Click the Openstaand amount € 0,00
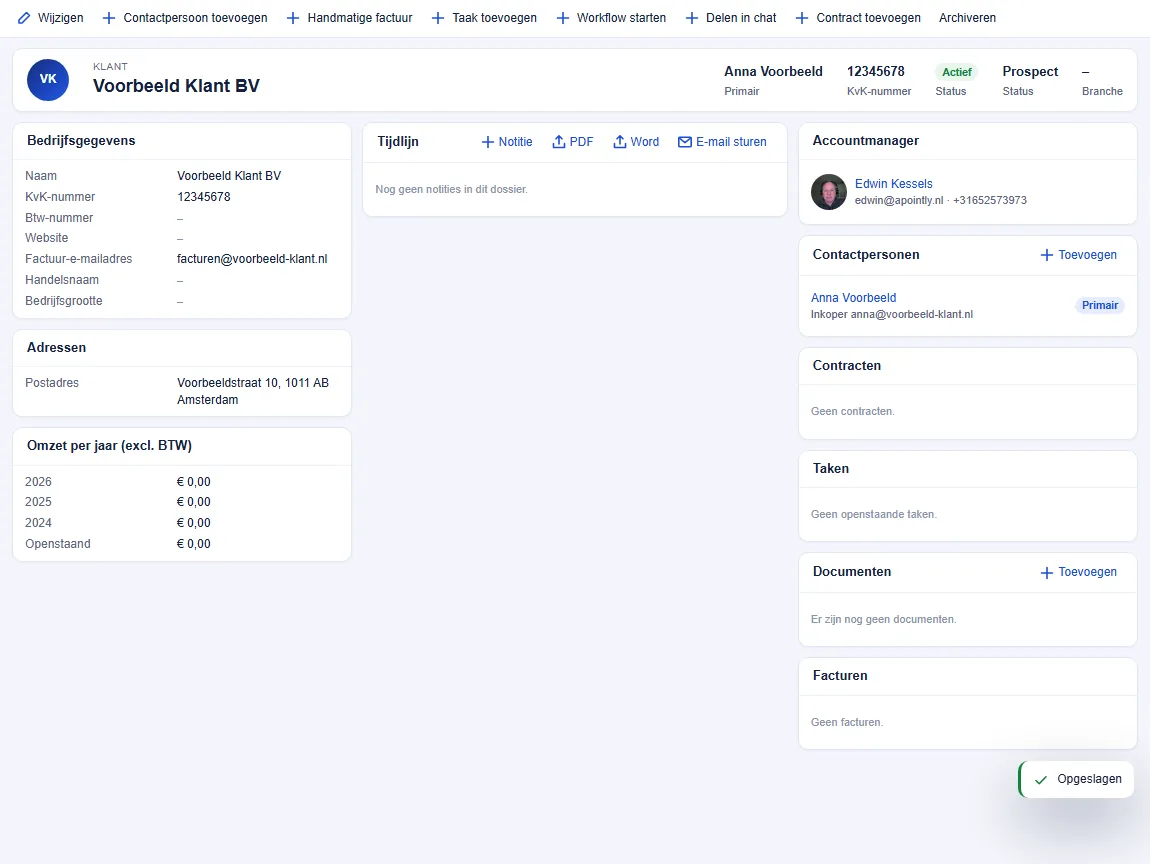Screen dimensions: 1150x864 coord(194,543)
